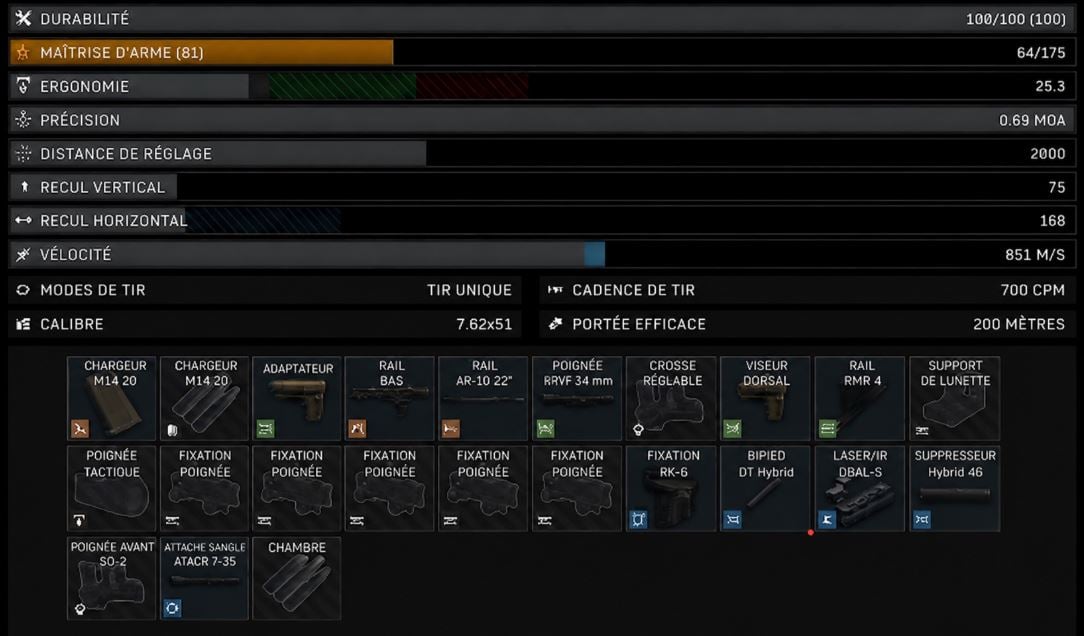Click ergonomics value 25.3
The width and height of the screenshot is (1084, 636).
(x=1050, y=86)
